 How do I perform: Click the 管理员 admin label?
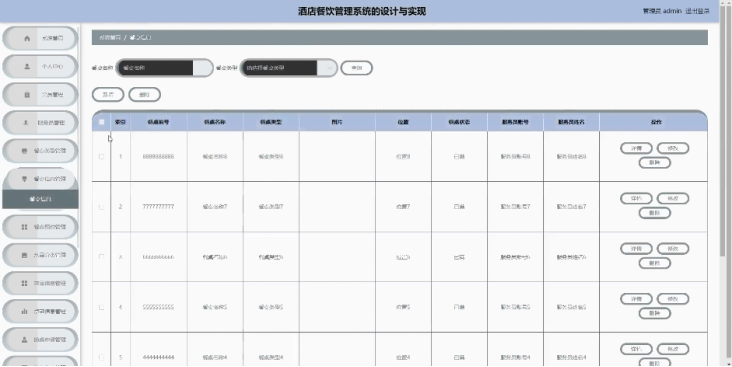662,11
